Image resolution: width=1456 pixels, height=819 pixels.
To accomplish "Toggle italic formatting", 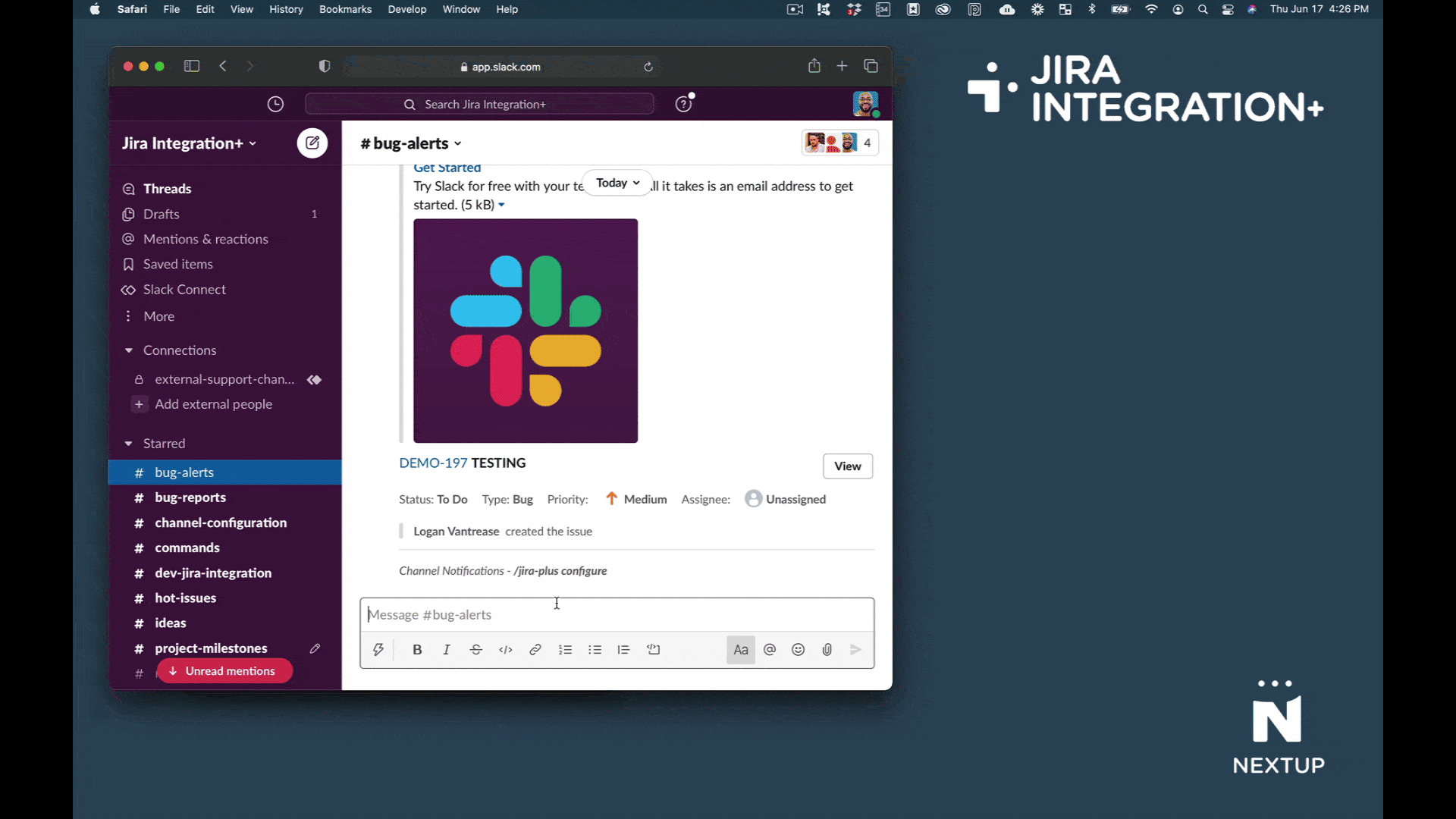I will [447, 650].
